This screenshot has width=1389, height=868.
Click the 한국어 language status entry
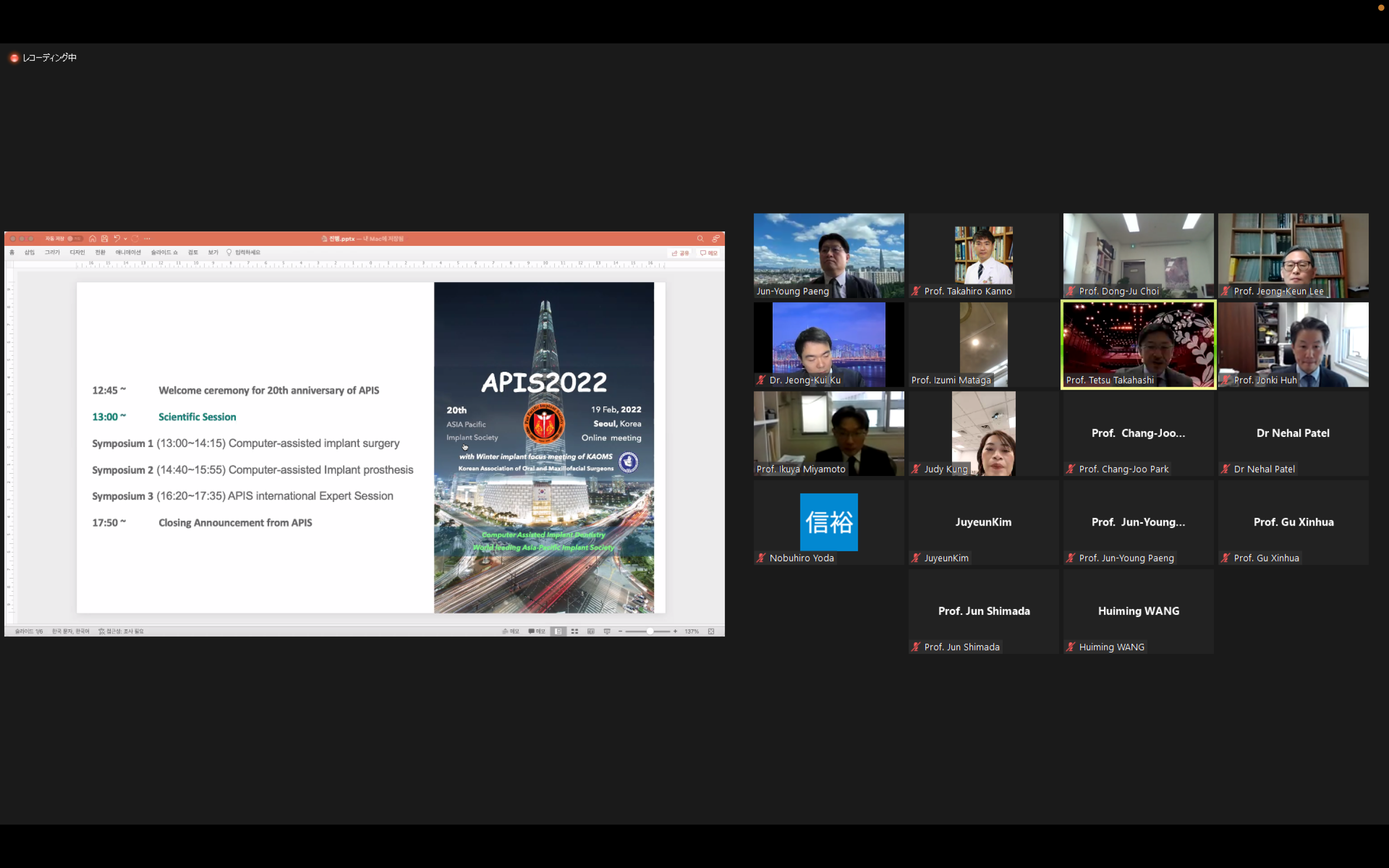click(70, 632)
